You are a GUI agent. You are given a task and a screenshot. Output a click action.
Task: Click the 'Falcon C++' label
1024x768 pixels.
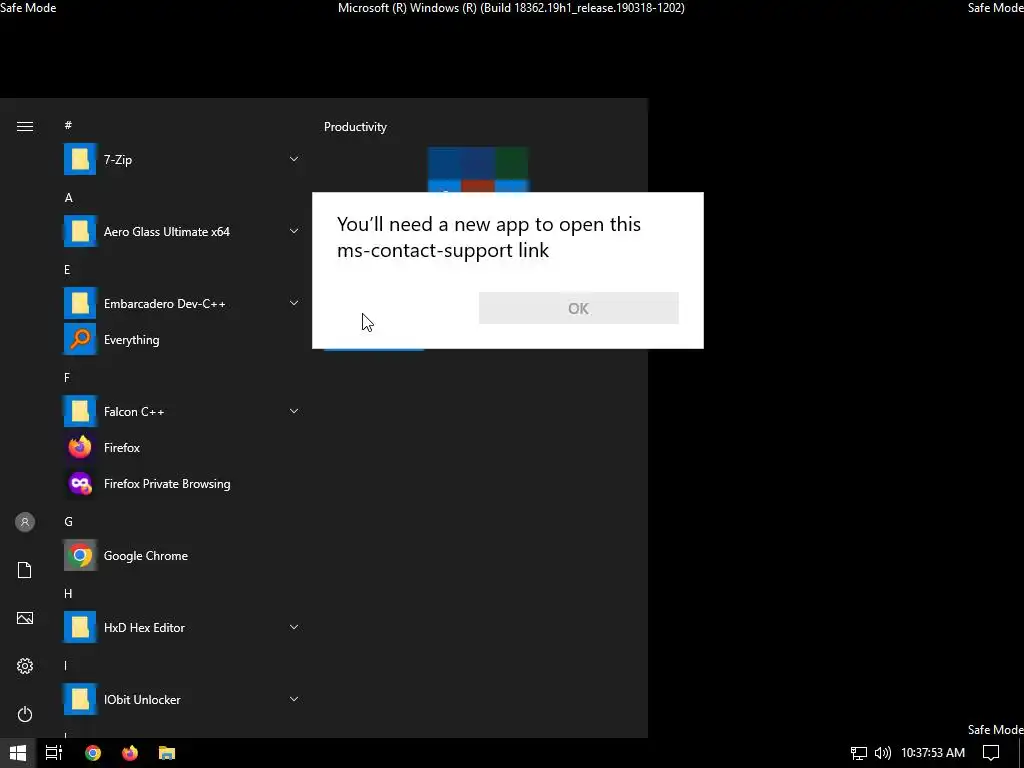tap(134, 411)
